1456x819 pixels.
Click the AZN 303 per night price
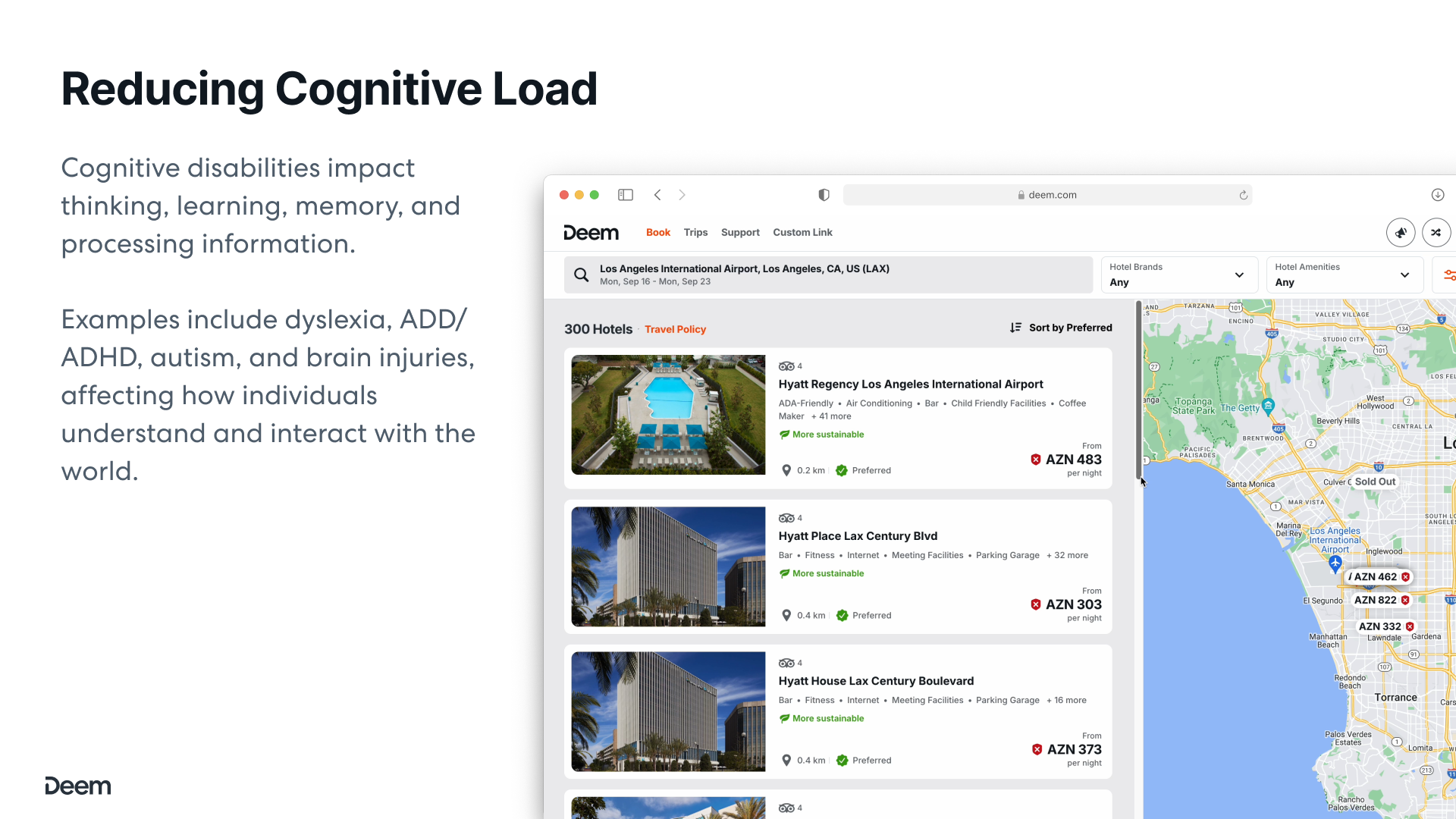pyautogui.click(x=1073, y=604)
